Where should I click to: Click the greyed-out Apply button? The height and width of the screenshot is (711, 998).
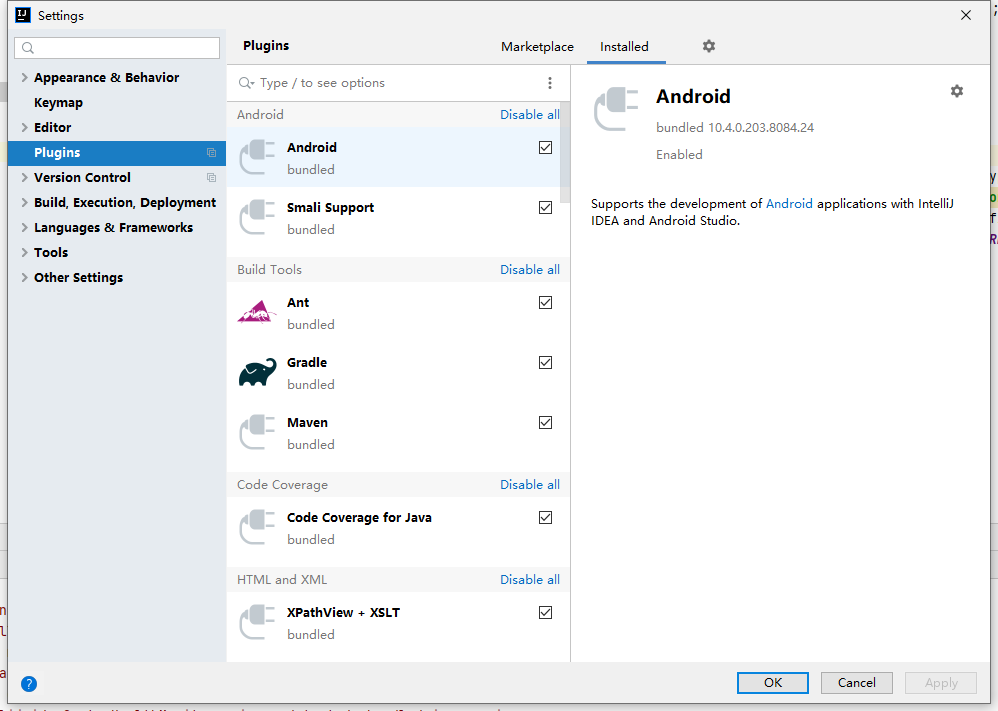pyautogui.click(x=941, y=682)
